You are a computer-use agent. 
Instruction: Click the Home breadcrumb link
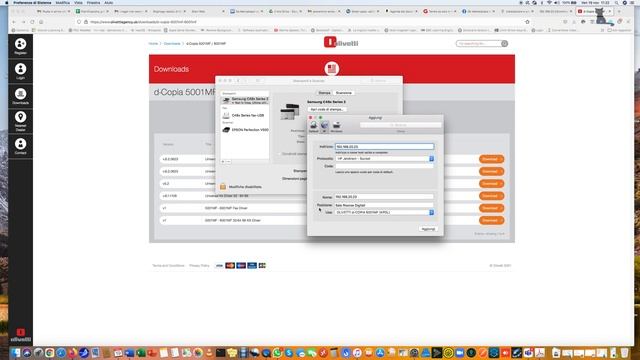(153, 43)
